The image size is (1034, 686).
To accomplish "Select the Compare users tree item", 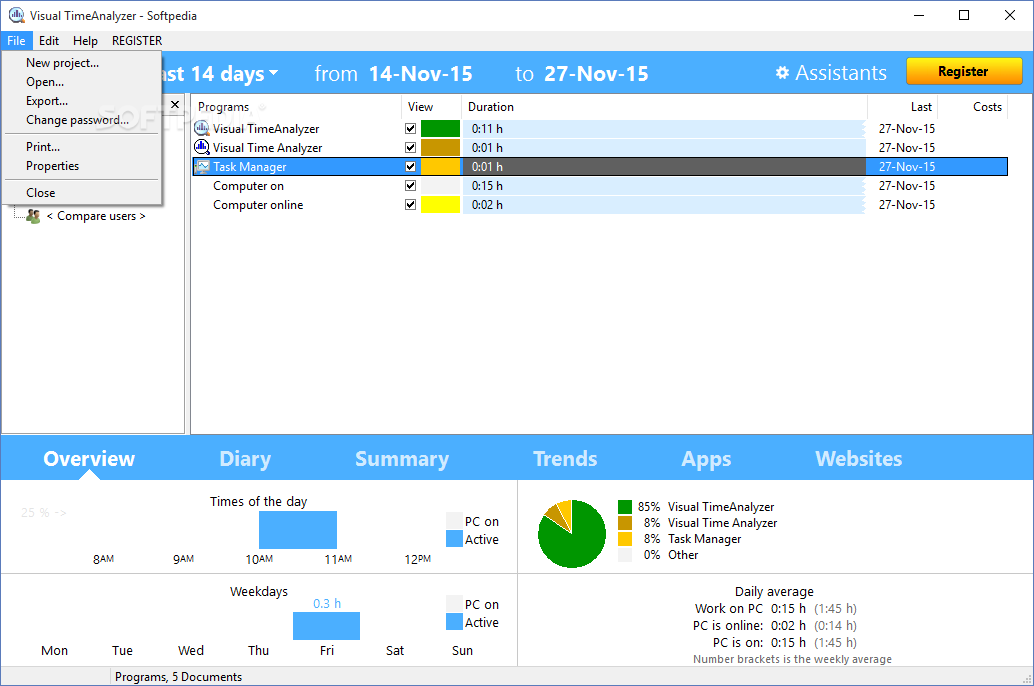I will (x=96, y=216).
